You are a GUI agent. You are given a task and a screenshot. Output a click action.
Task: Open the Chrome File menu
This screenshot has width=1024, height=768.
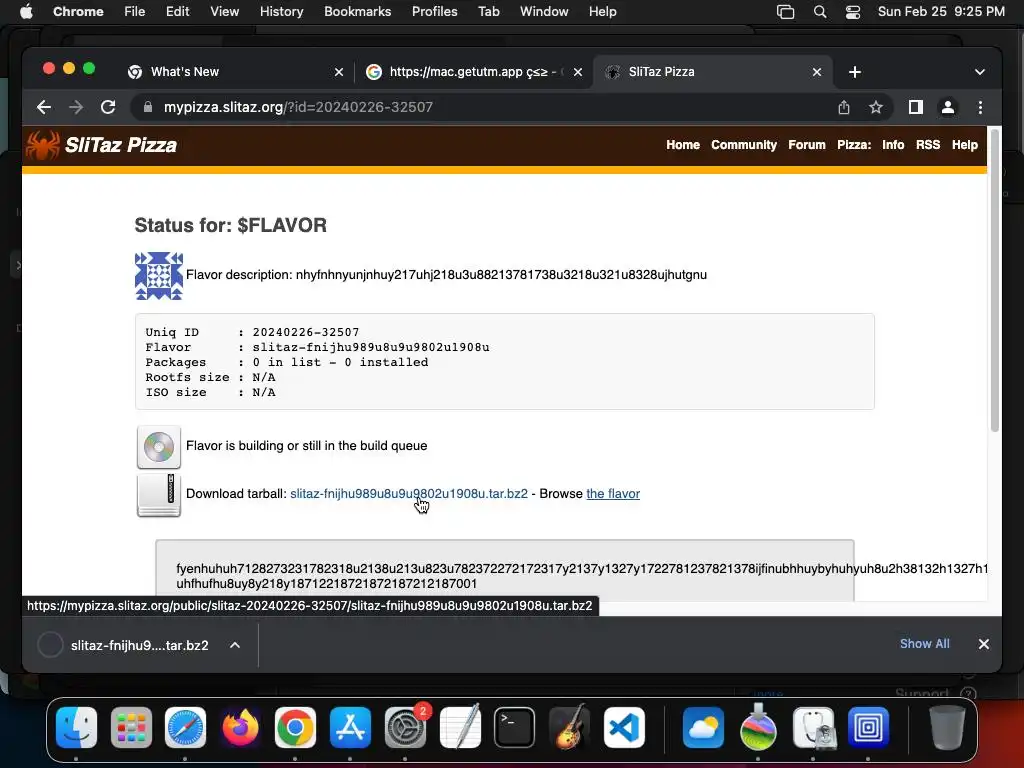(135, 12)
